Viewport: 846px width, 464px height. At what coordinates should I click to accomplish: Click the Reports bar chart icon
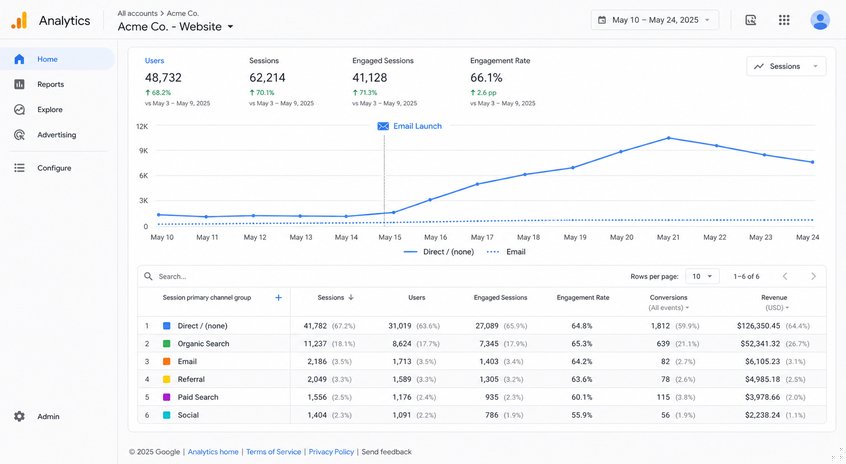tap(19, 84)
